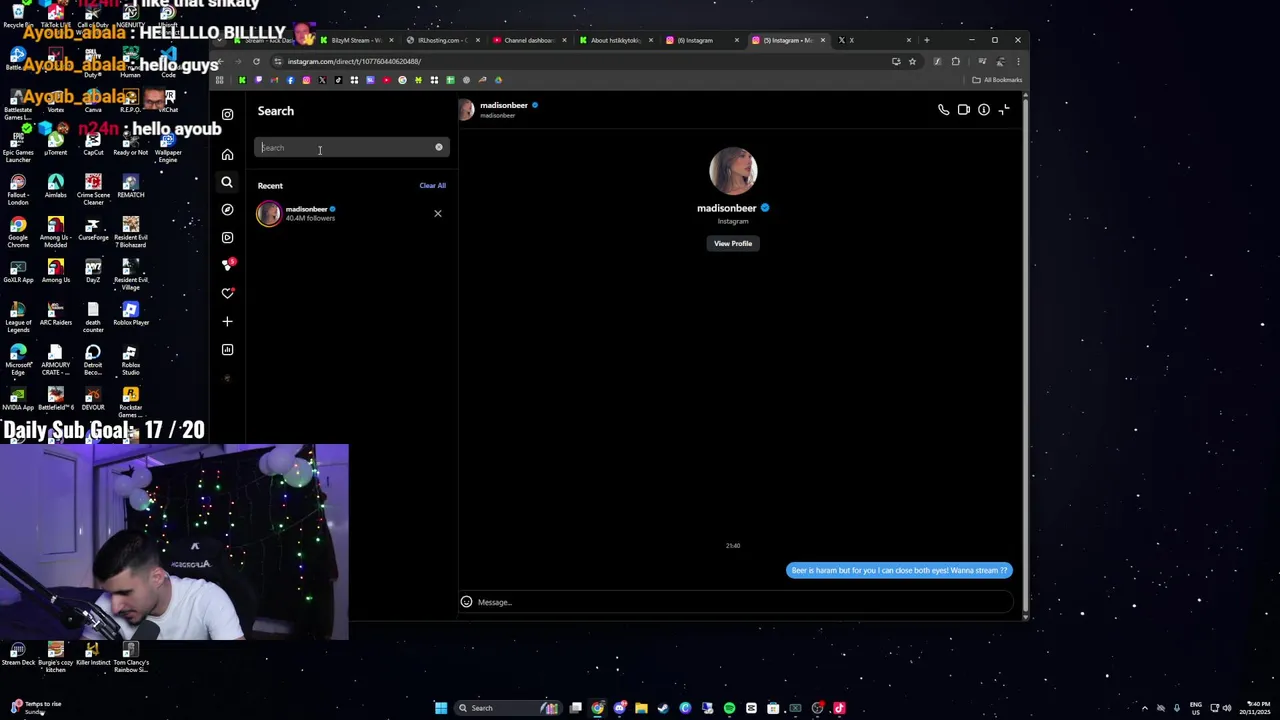Click the minimize chat icon in chat header
This screenshot has width=1280, height=720.
coord(1004,110)
